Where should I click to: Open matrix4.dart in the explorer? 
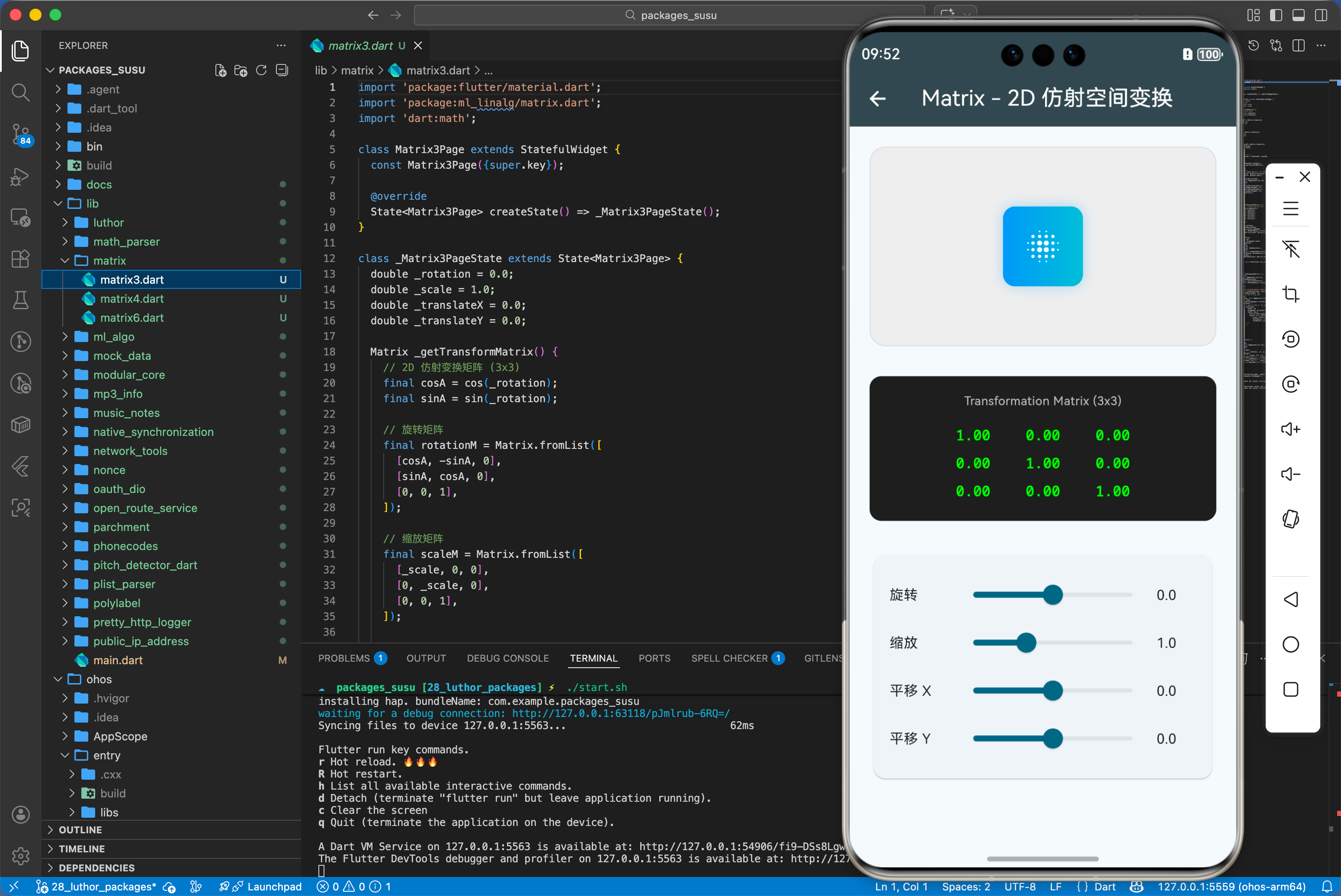132,299
